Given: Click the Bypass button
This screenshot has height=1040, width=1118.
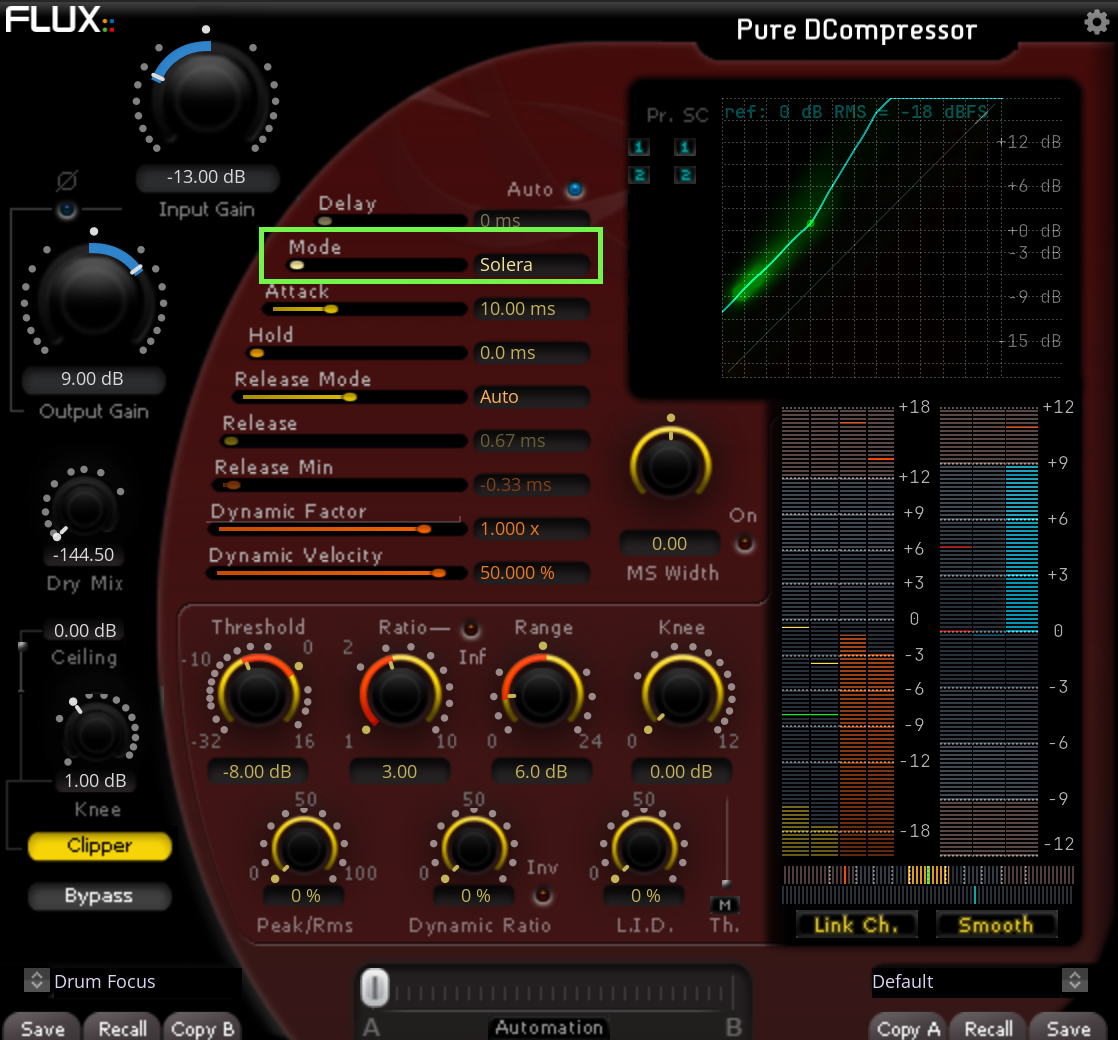Looking at the screenshot, I should 100,896.
